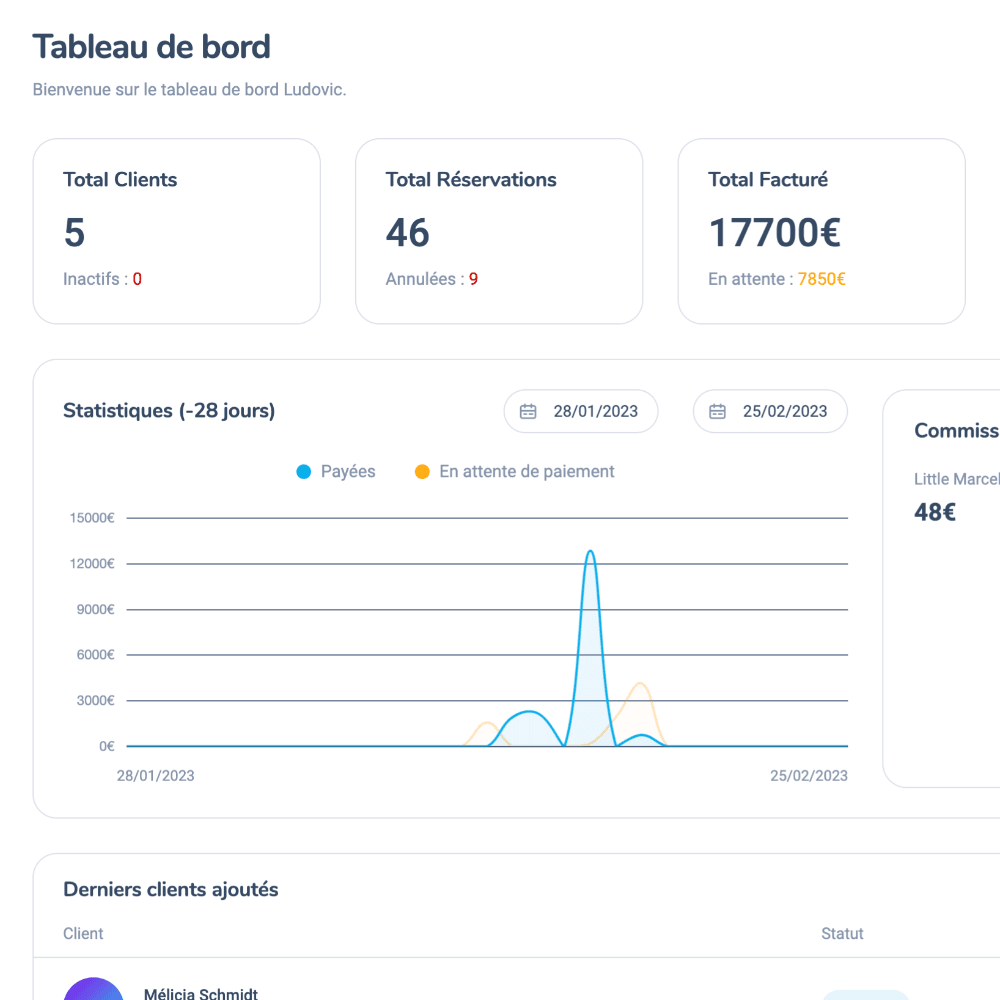Click the 46 reservations number
Image resolution: width=1000 pixels, height=1000 pixels.
[x=408, y=232]
